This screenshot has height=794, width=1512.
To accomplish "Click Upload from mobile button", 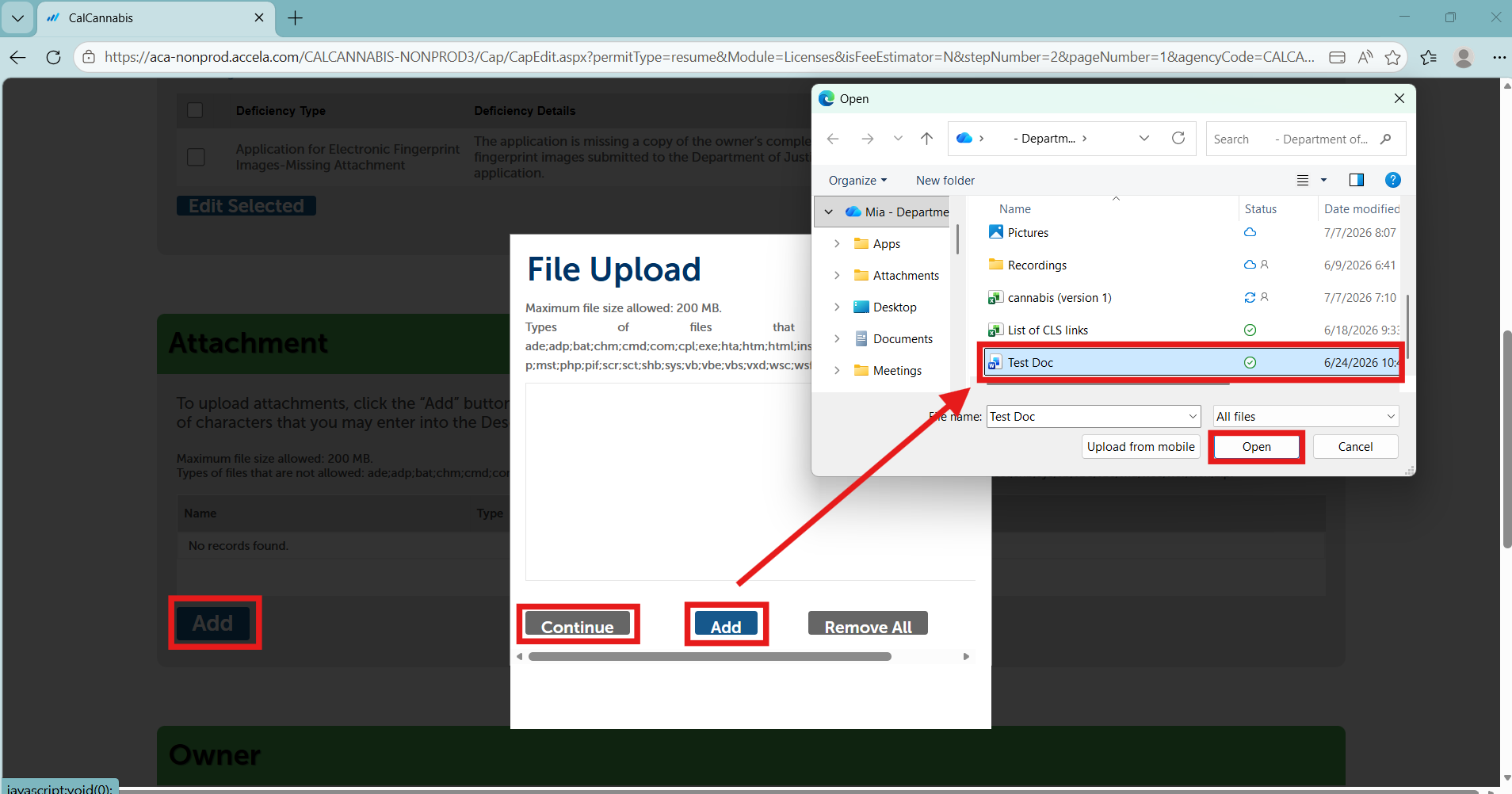I will 1140,447.
